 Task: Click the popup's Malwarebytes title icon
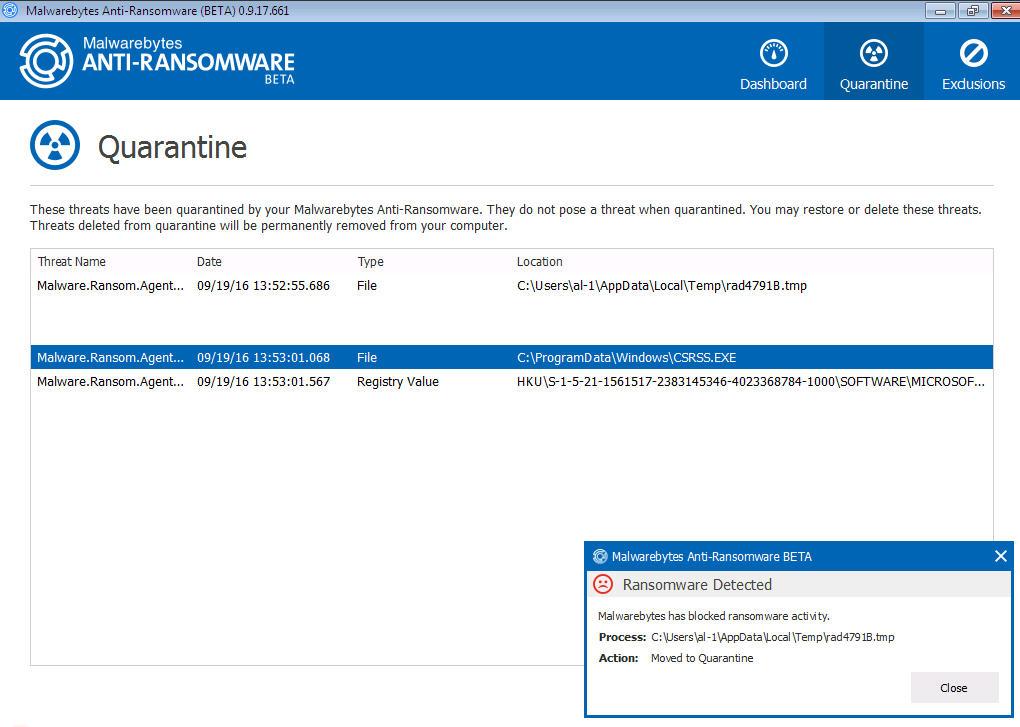(600, 557)
